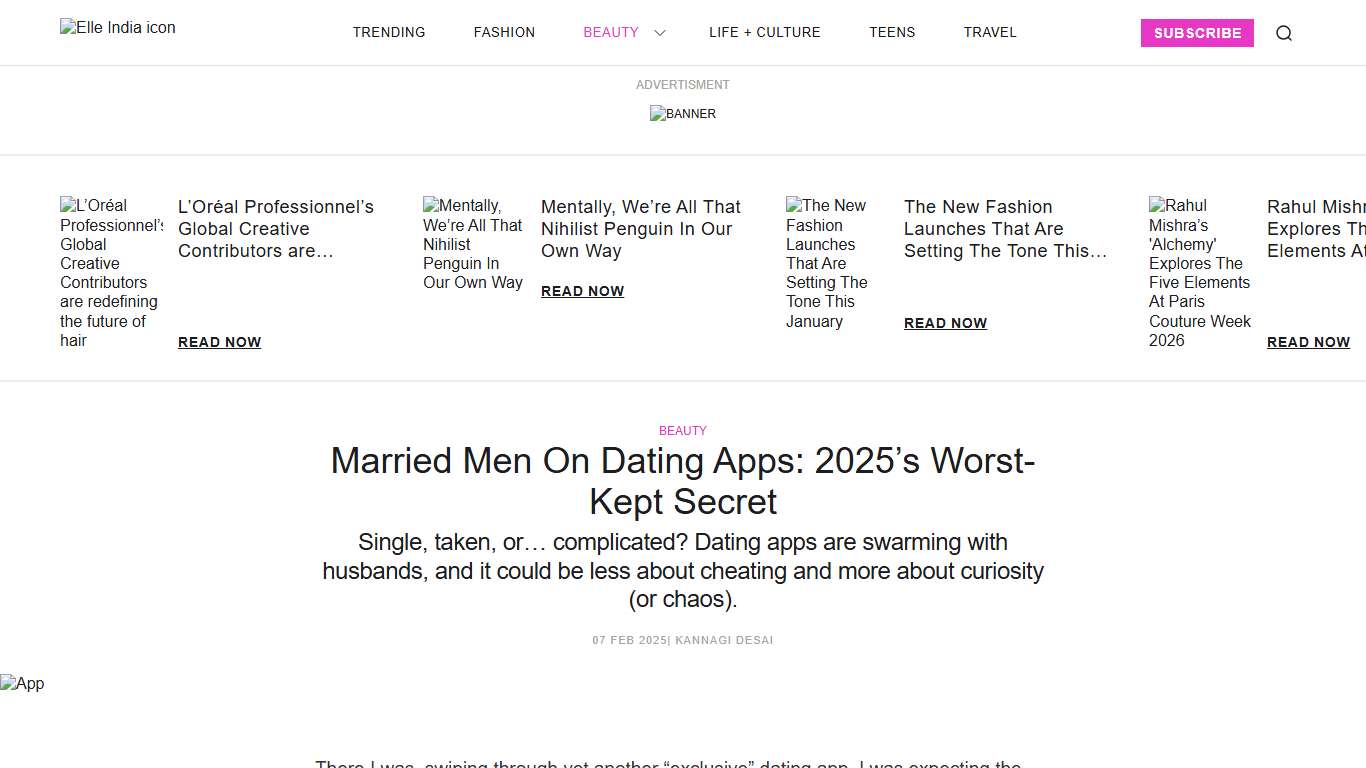Viewport: 1366px width, 768px height.
Task: Open Read Now under L'Oréal Professionnel article
Action: coord(219,342)
